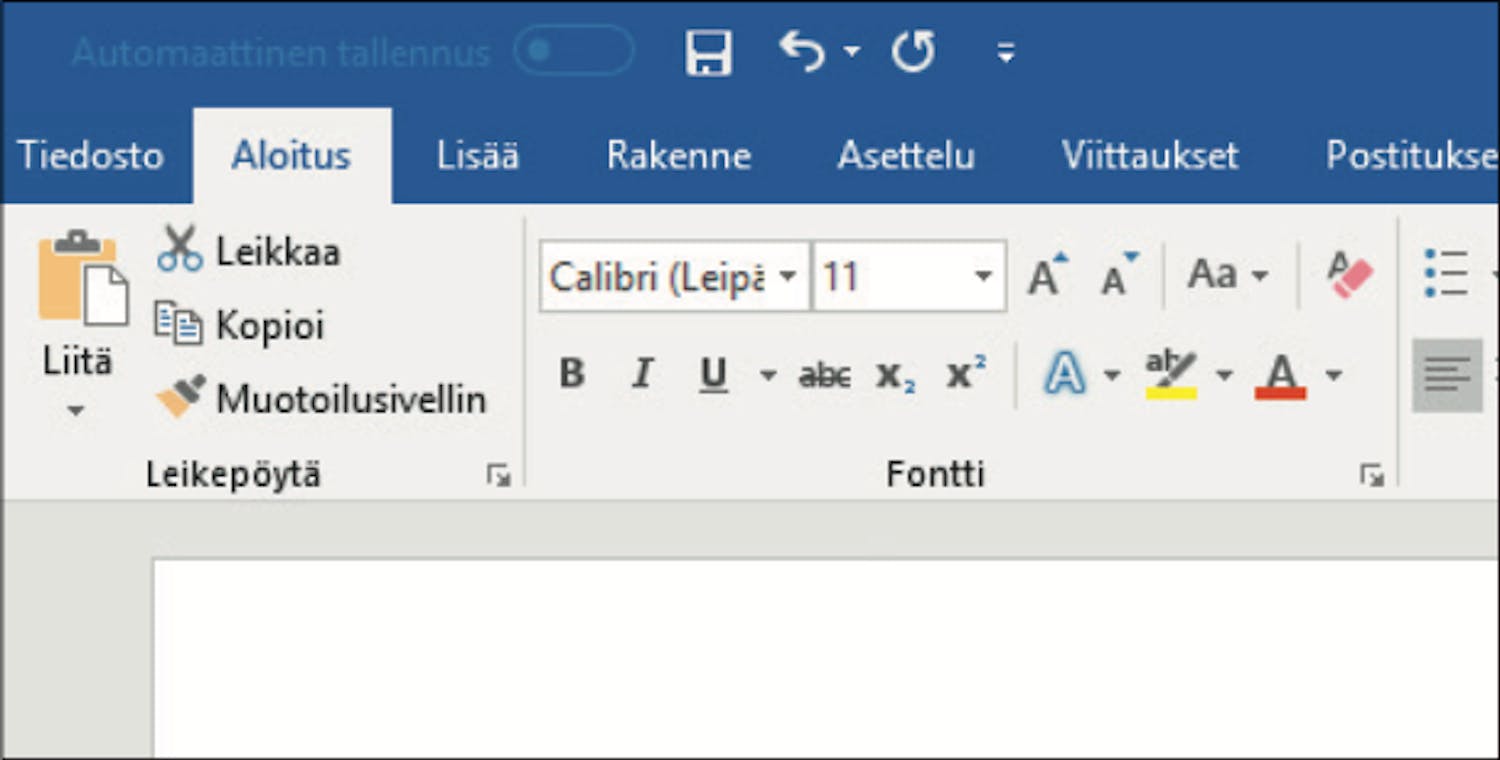Toggle Underline formatting
Image resolution: width=1500 pixels, height=760 pixels.
click(713, 375)
